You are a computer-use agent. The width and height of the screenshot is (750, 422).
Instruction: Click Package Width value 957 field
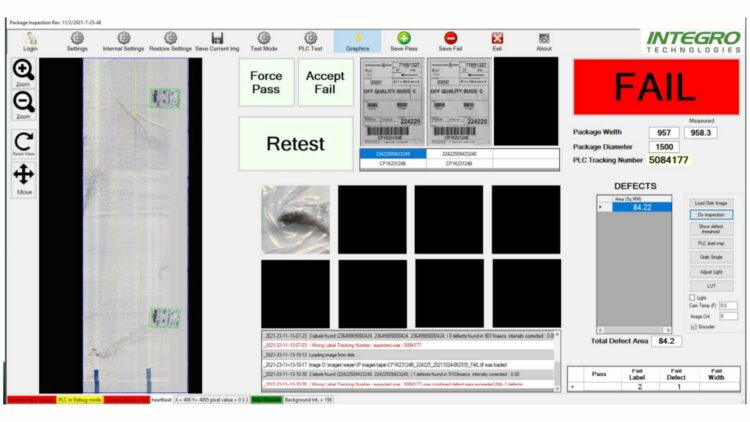[x=664, y=133]
